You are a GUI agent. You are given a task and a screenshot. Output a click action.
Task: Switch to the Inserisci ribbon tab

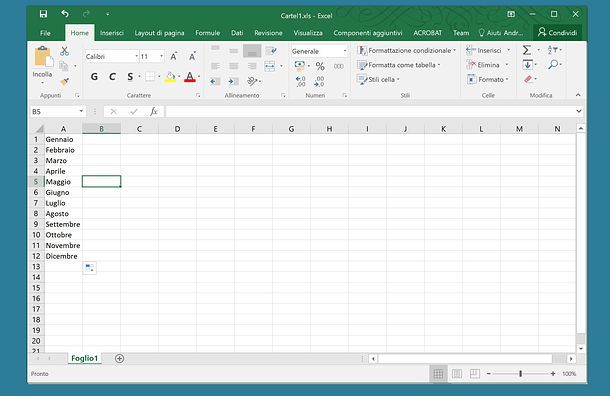112,33
